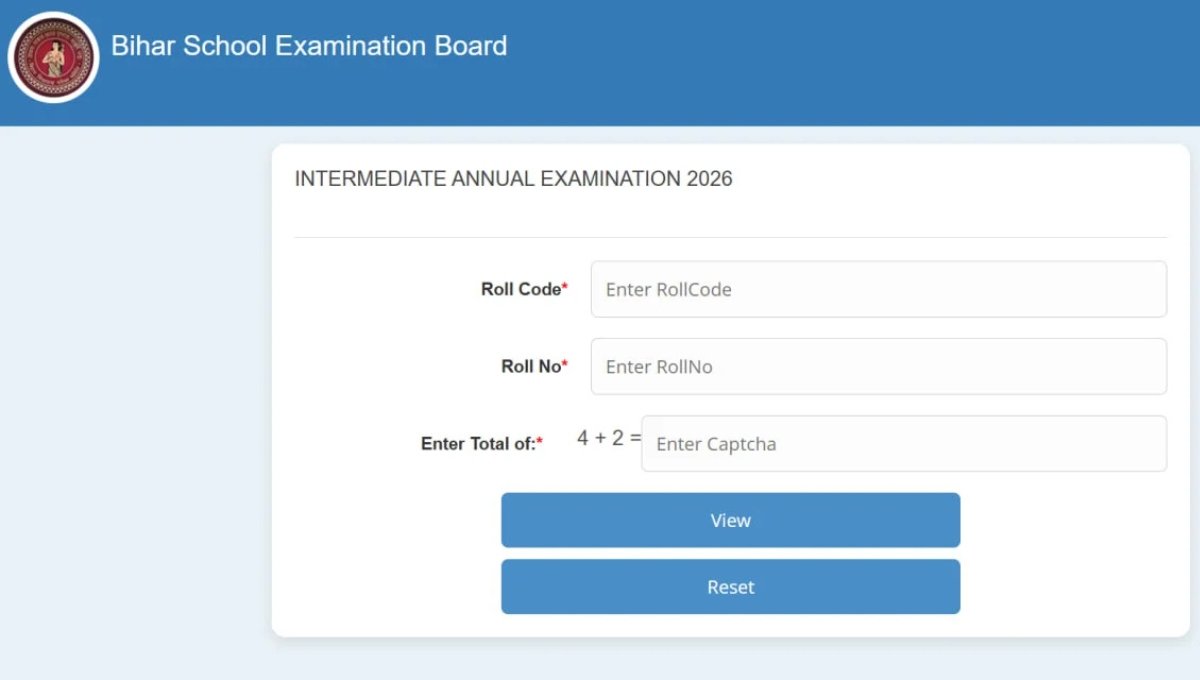
Task: Click the Bihar School Examination Board header text
Action: (x=311, y=46)
